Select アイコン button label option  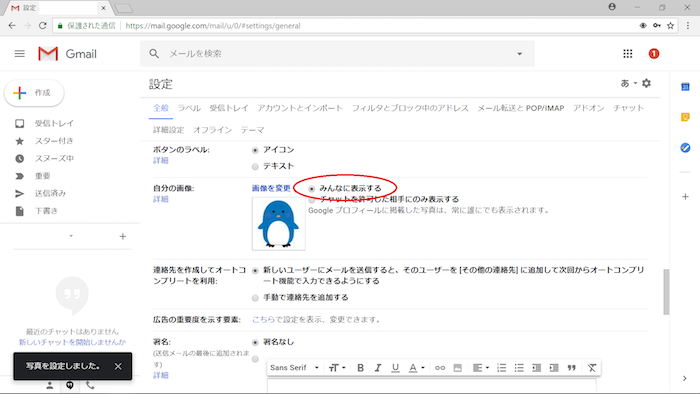click(x=255, y=150)
